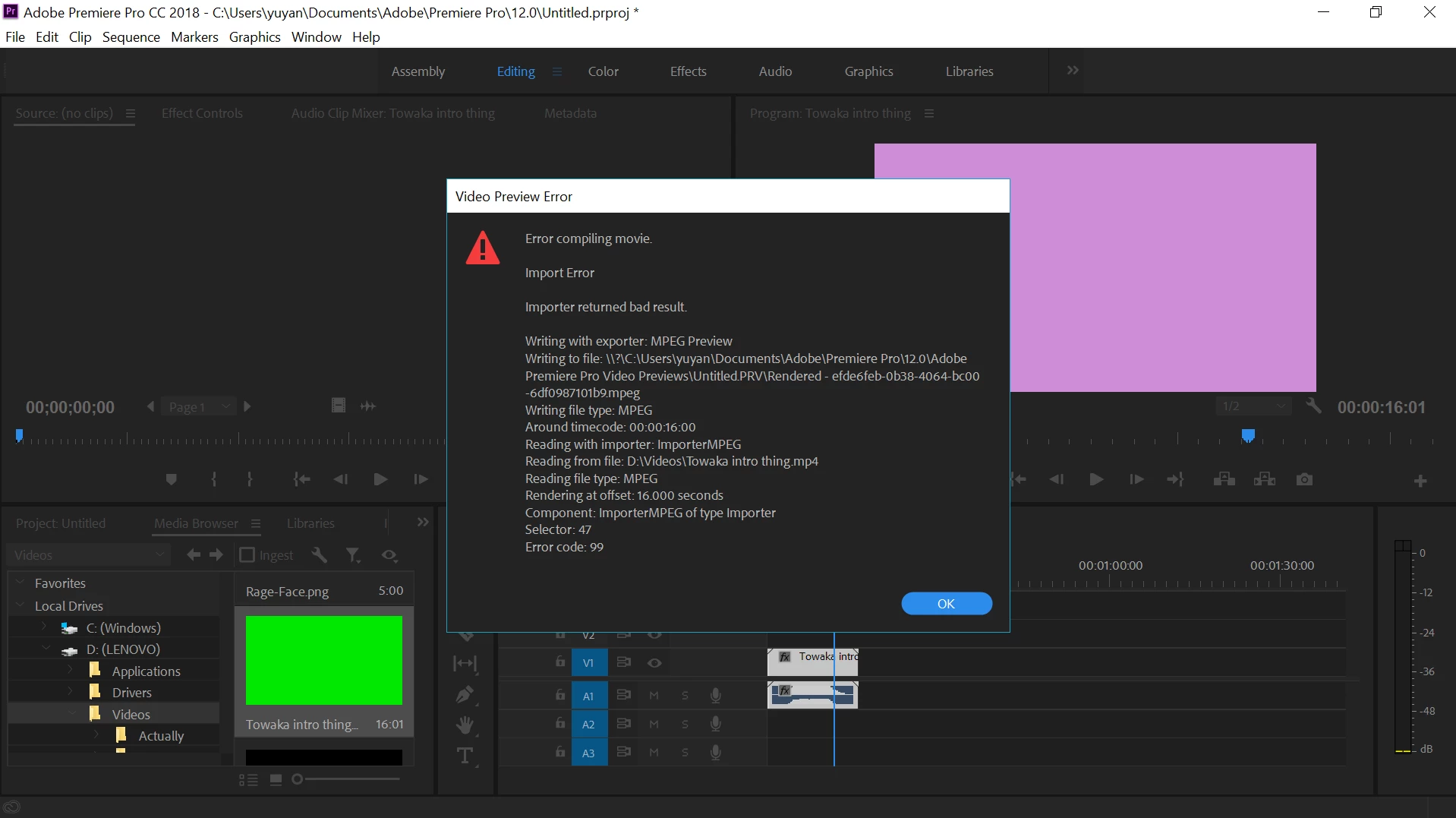Collapse the Favorites section
Viewport: 1456px width, 818px height.
point(20,583)
